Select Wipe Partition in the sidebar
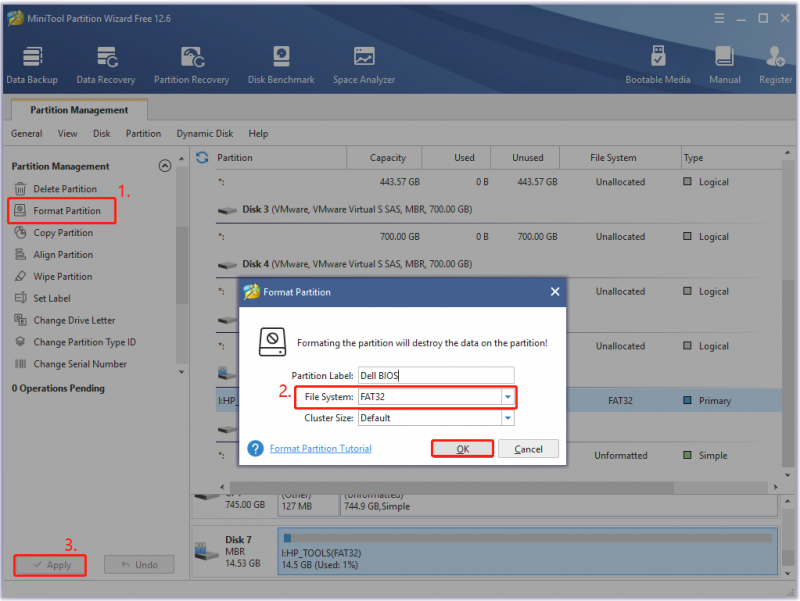This screenshot has width=800, height=601. [x=63, y=277]
